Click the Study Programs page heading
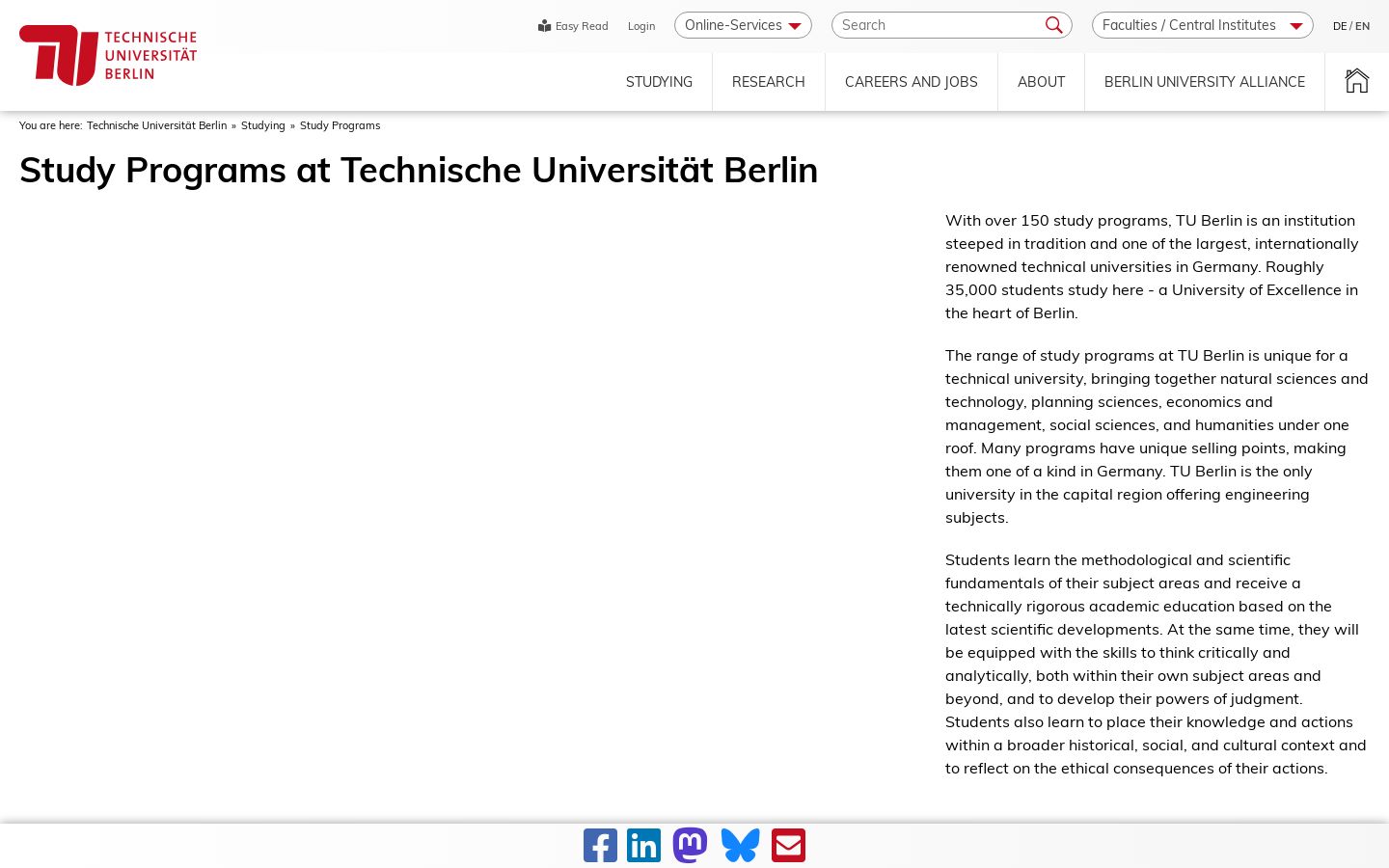Image resolution: width=1389 pixels, height=868 pixels. (x=419, y=170)
